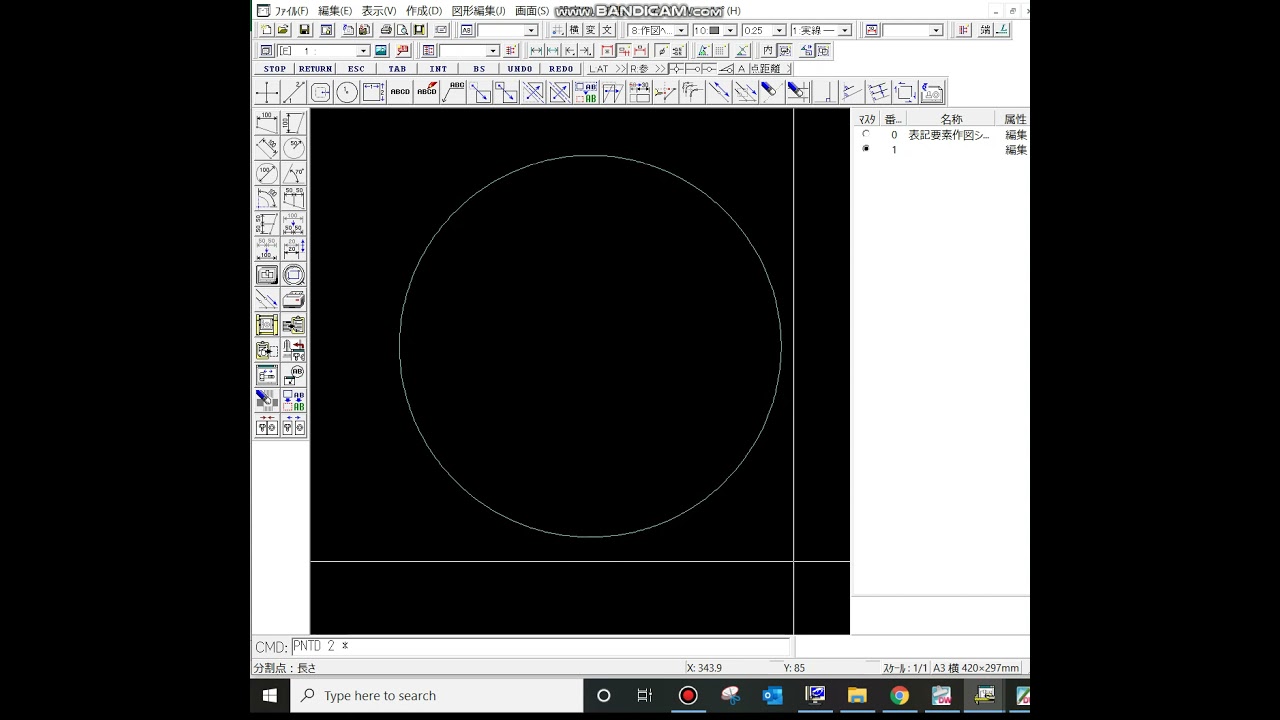Select the point crosshair drawing tool
Screen dimensions: 1280x720
tap(266, 92)
